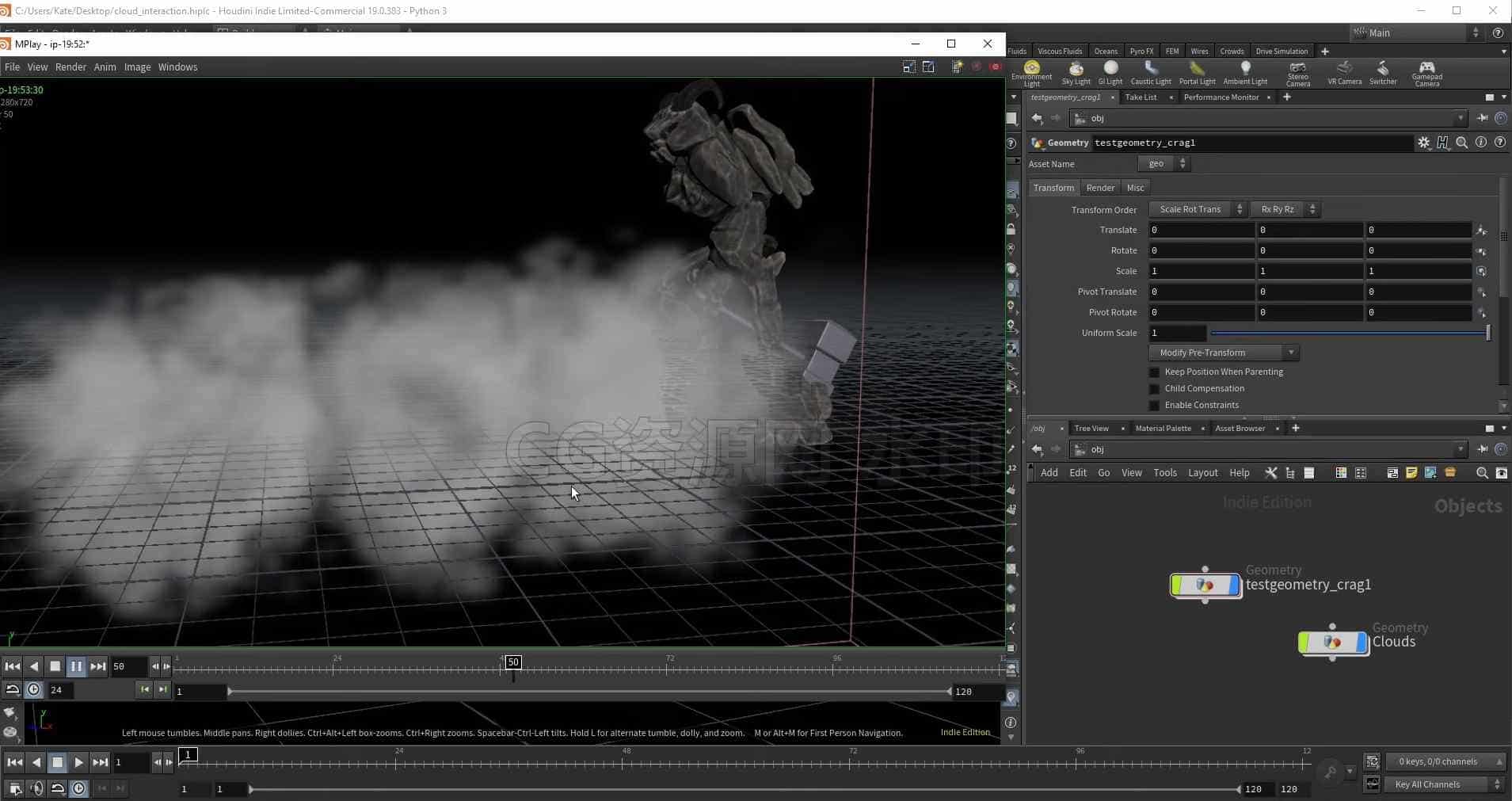
Task: Open the Tools menu in the network editor
Action: click(1164, 473)
